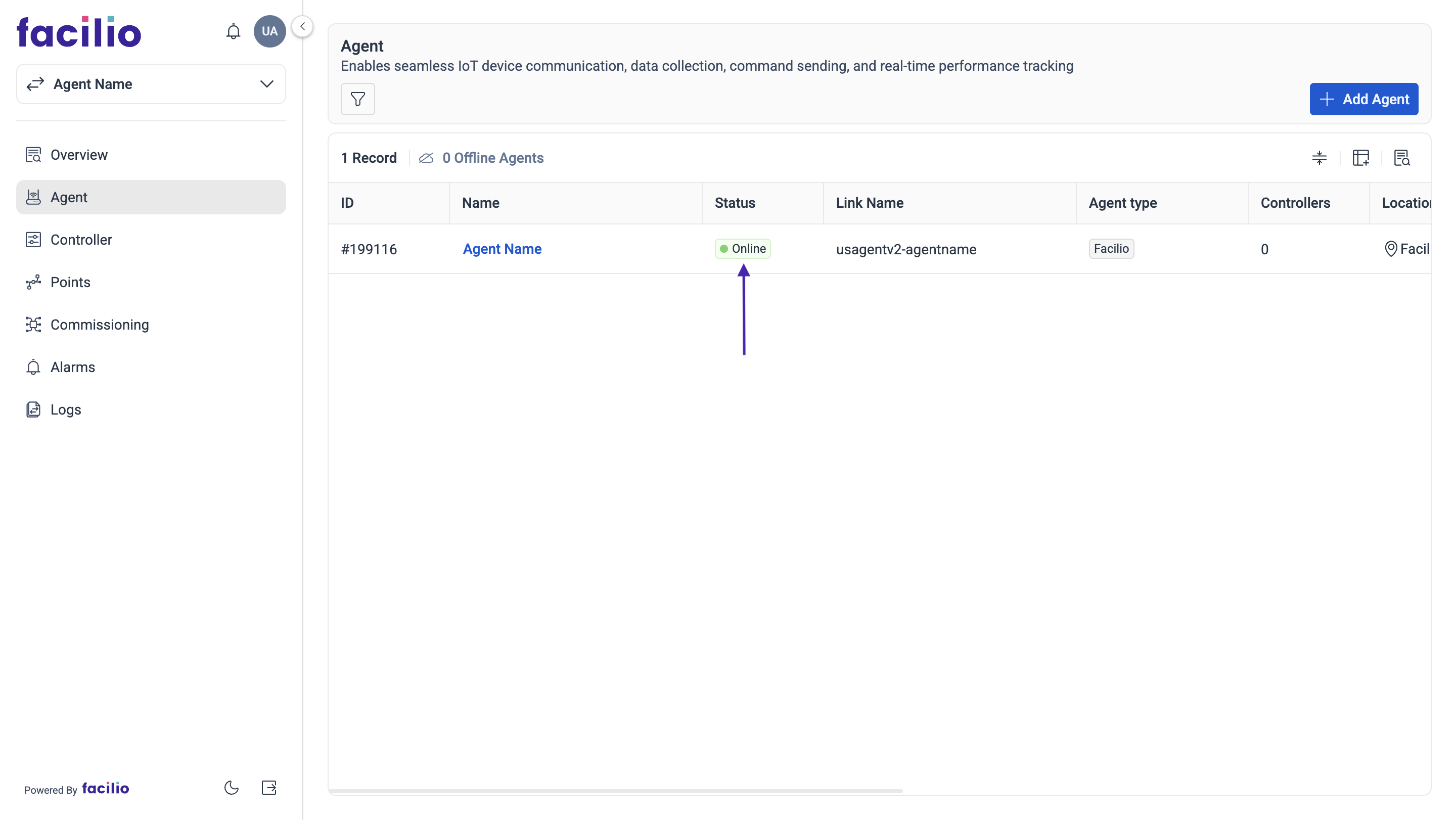The image size is (1456, 820).
Task: Click the table view options expander
Action: coord(1360,158)
